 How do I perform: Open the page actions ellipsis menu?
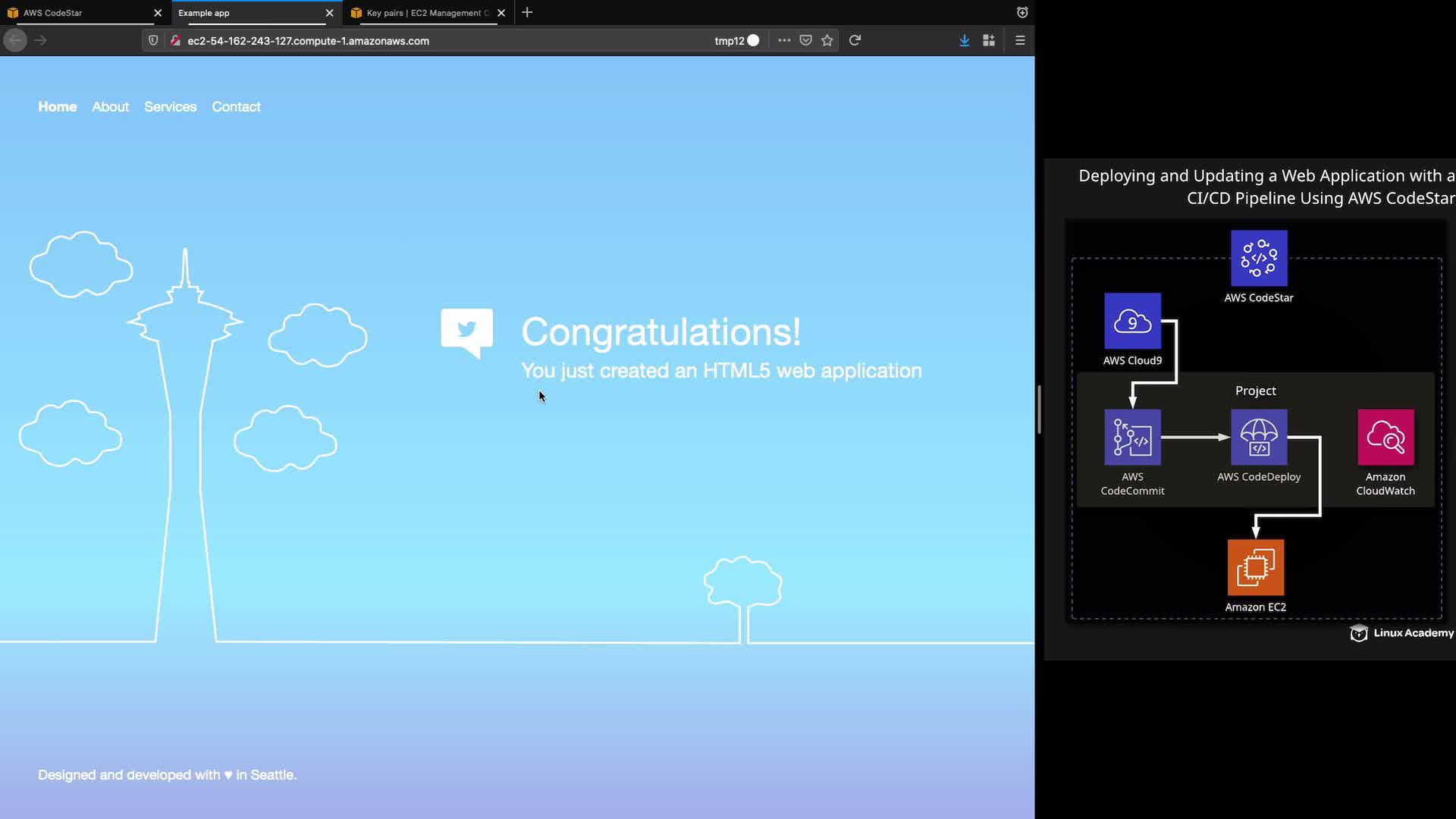(784, 40)
